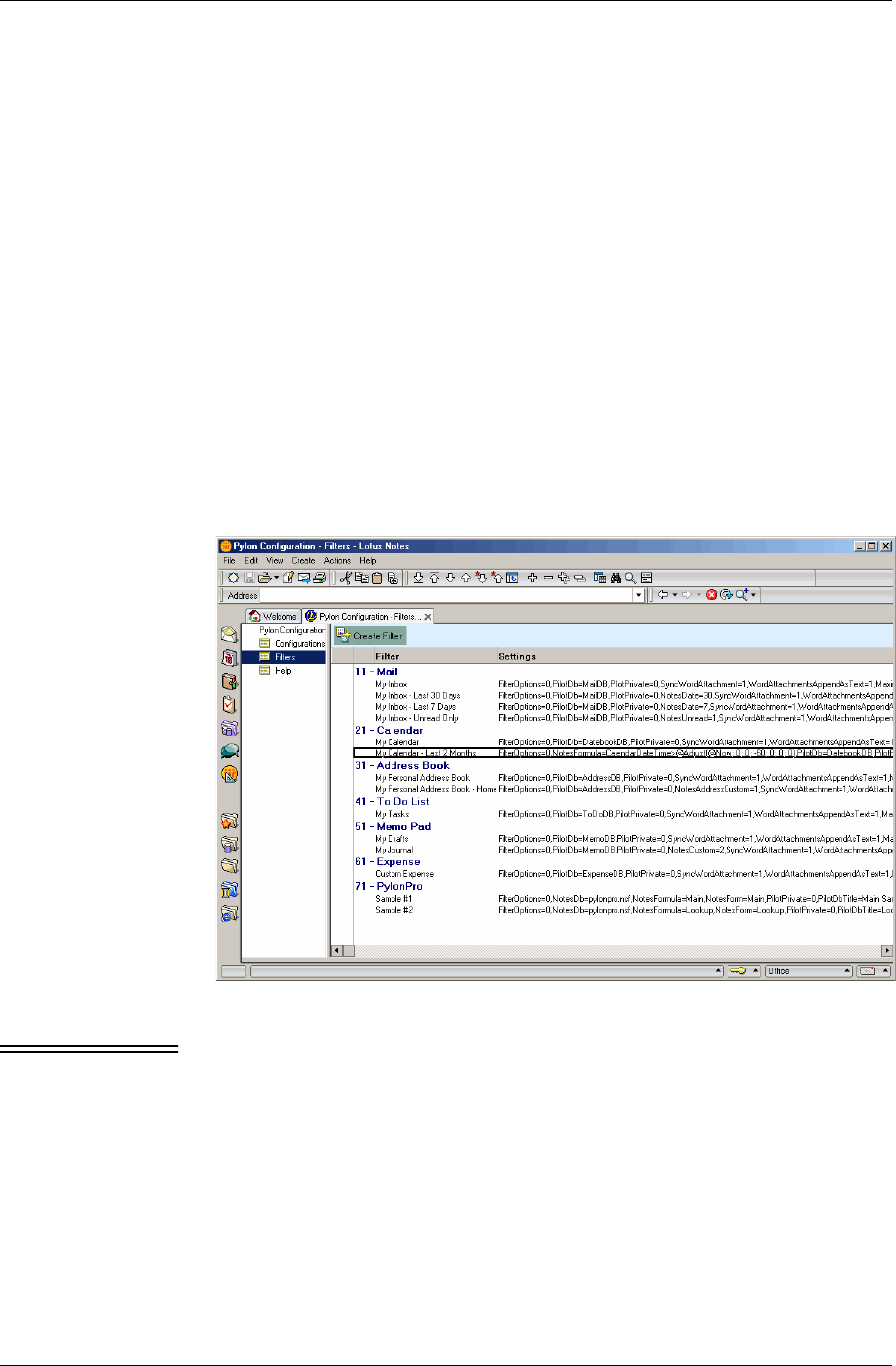Click the red Stop navigation icon
This screenshot has width=896, height=1366.
pyautogui.click(x=711, y=595)
